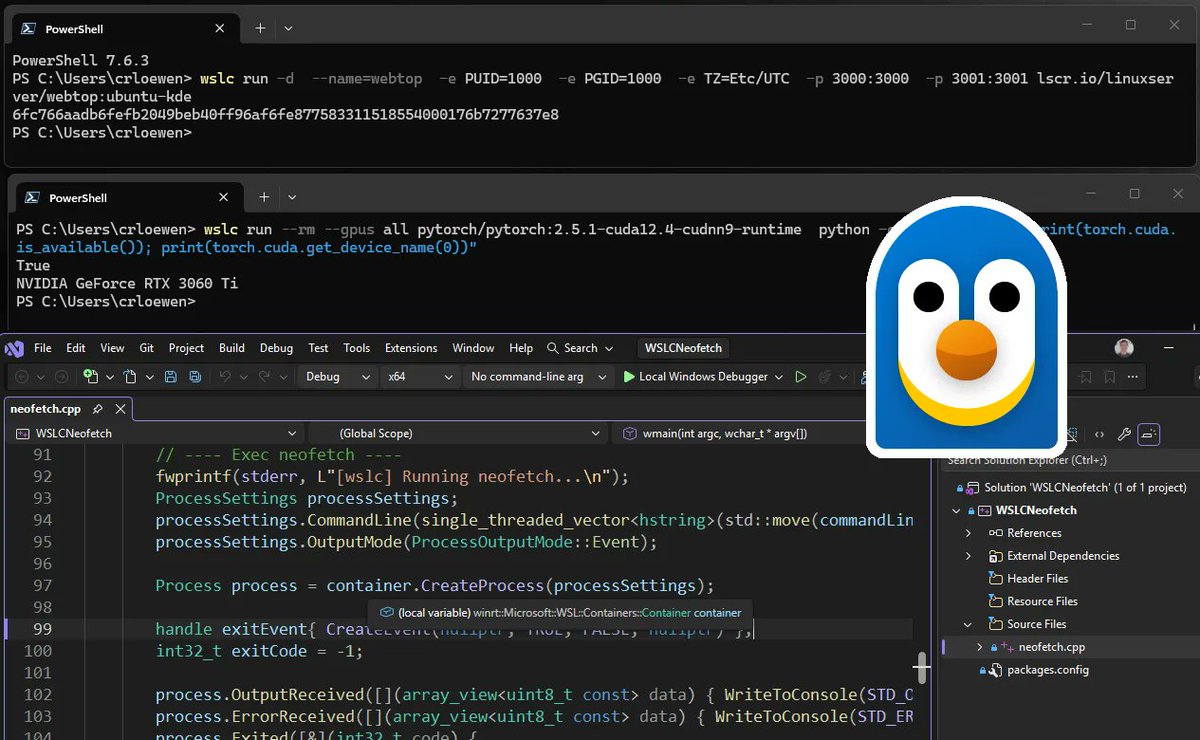Image resolution: width=1200 pixels, height=740 pixels.
Task: Open the Extensions menu
Action: pos(411,348)
